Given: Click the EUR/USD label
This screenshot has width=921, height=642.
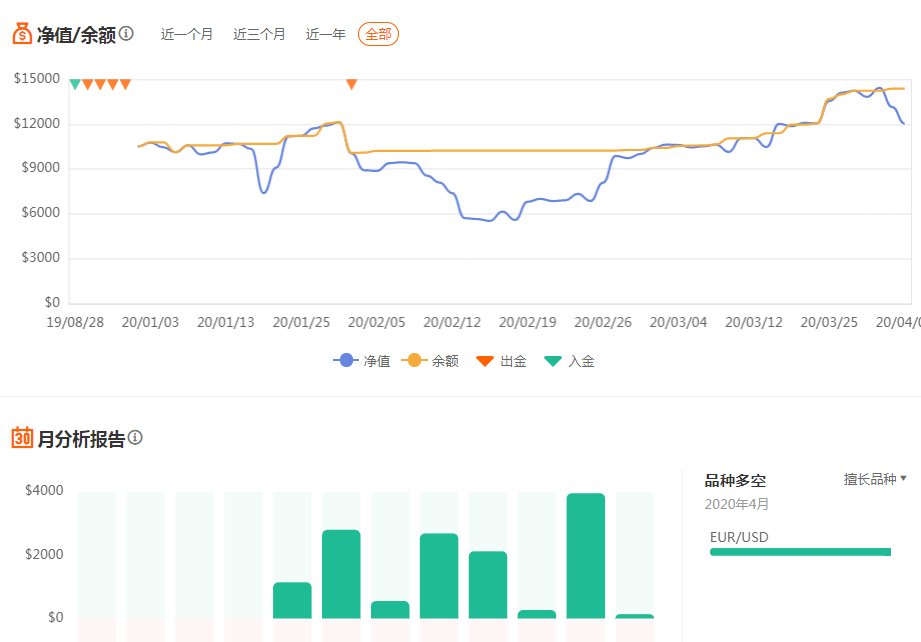Looking at the screenshot, I should [x=739, y=537].
